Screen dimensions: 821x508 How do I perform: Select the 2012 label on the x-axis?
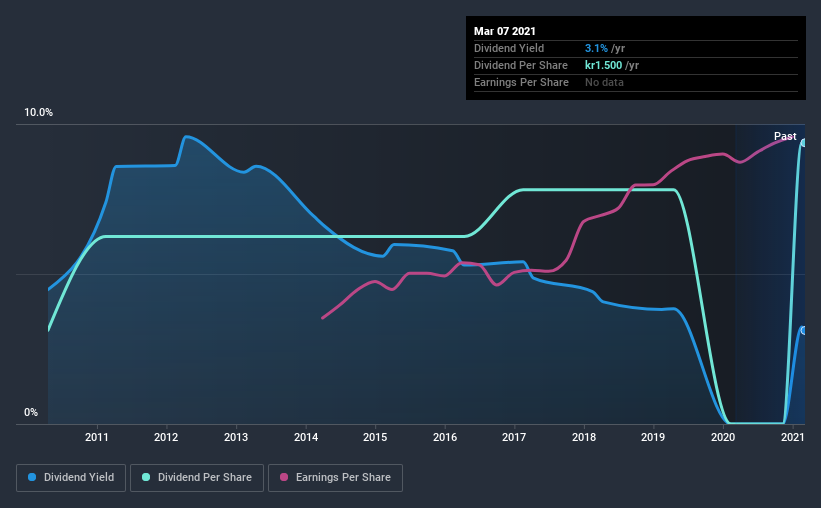[x=166, y=437]
